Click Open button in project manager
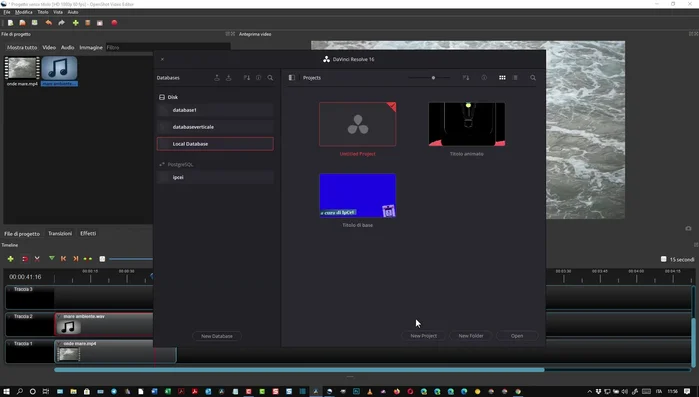Viewport: 699px width, 397px height. coord(517,336)
